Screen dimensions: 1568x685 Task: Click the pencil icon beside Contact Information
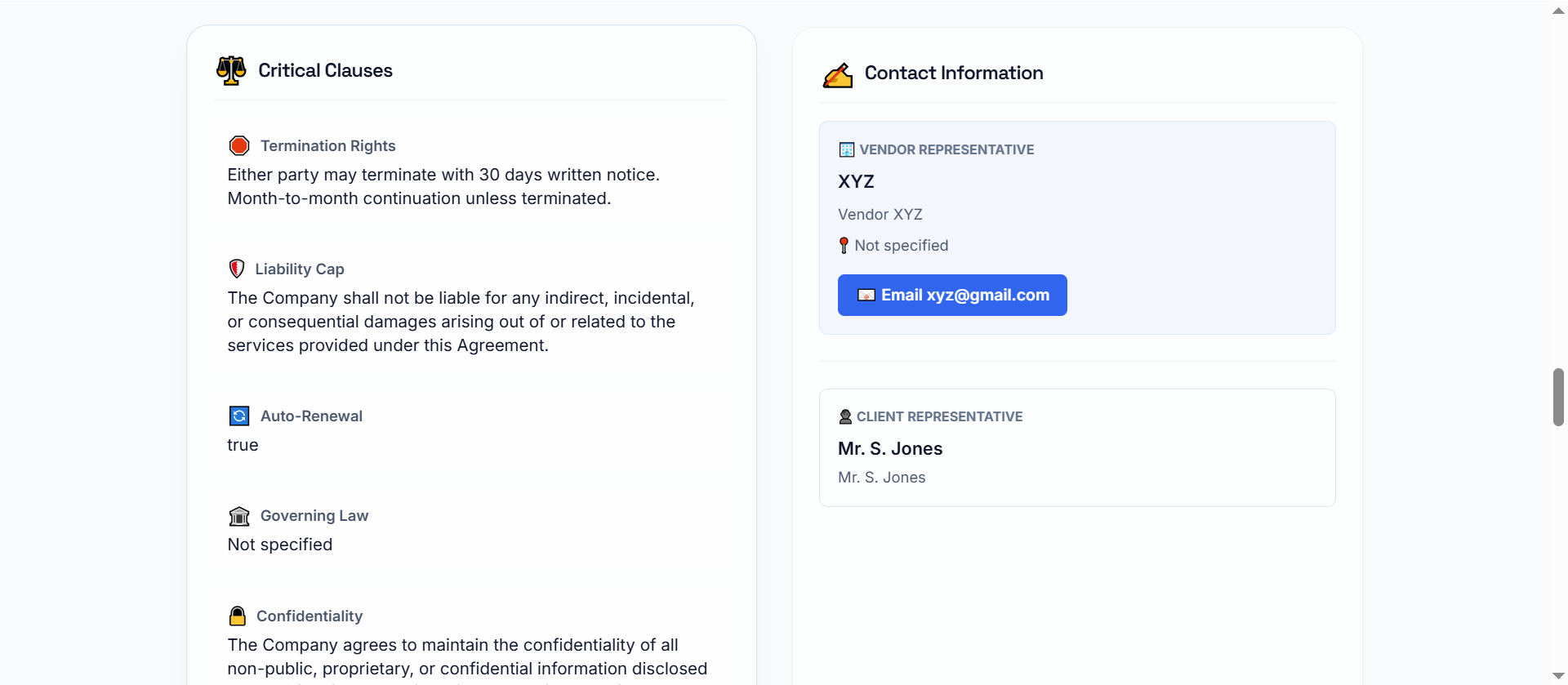coord(838,73)
